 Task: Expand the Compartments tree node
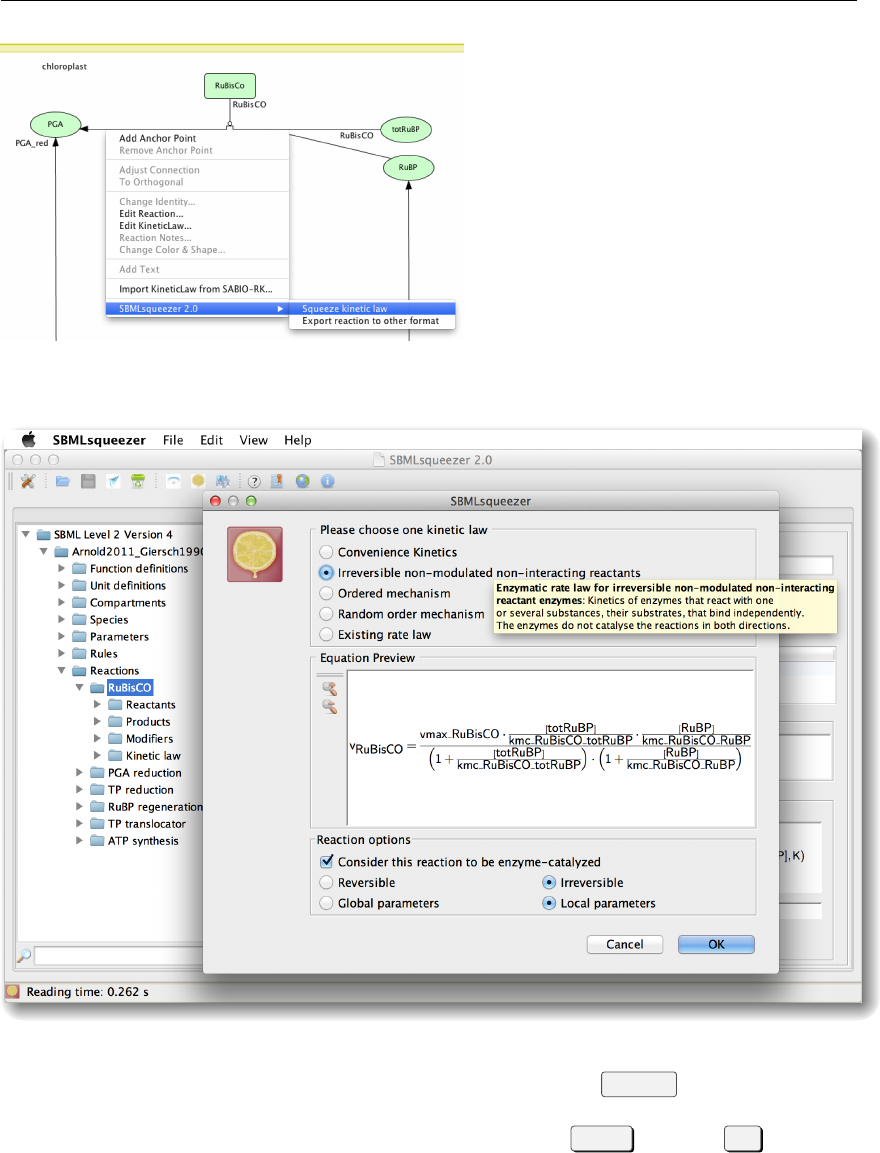click(62, 602)
